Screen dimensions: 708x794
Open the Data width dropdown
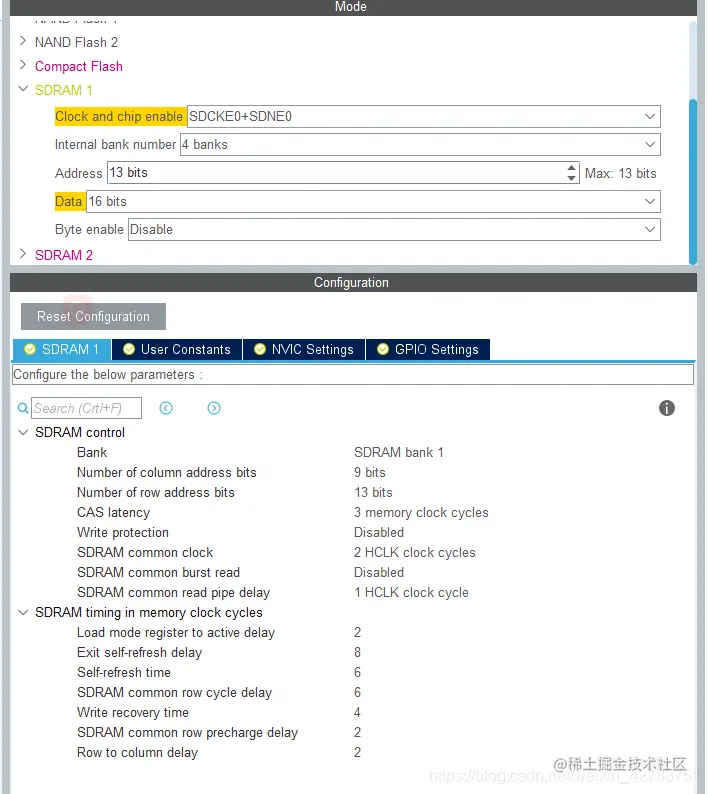click(650, 202)
